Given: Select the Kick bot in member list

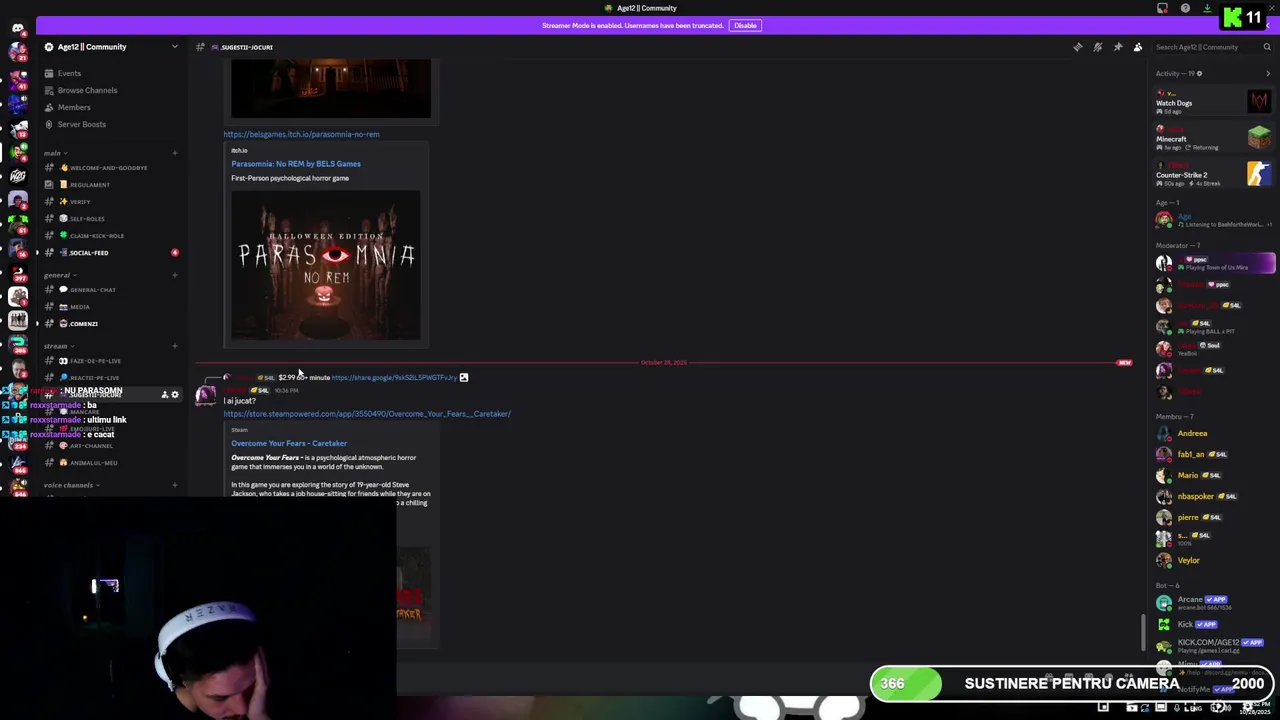Looking at the screenshot, I should [1212, 624].
